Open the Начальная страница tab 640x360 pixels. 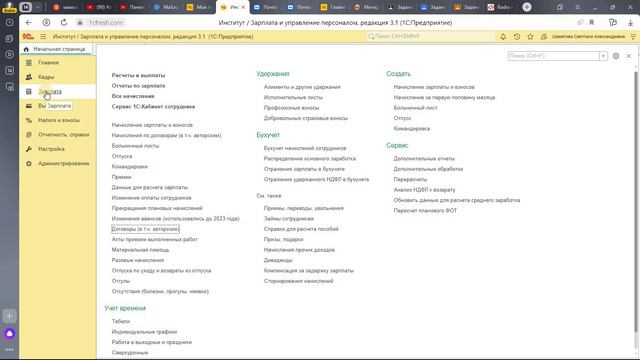(x=56, y=49)
